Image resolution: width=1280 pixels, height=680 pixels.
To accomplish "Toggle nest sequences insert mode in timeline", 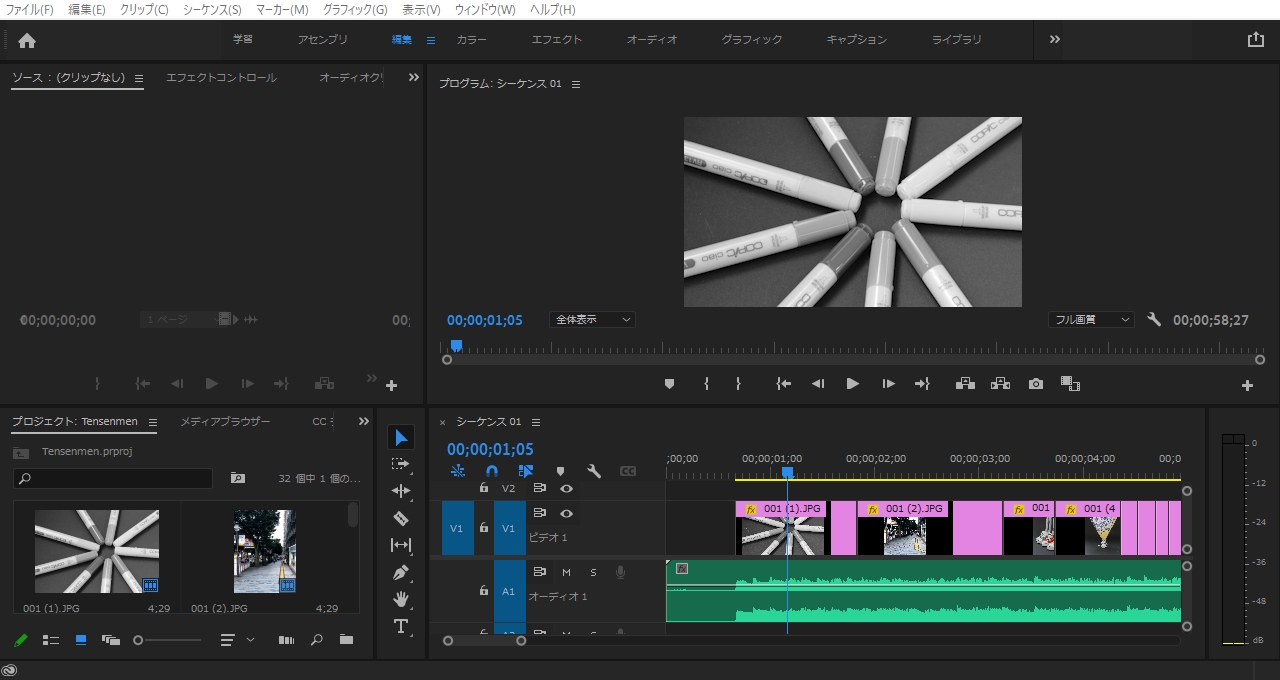I will coord(458,471).
